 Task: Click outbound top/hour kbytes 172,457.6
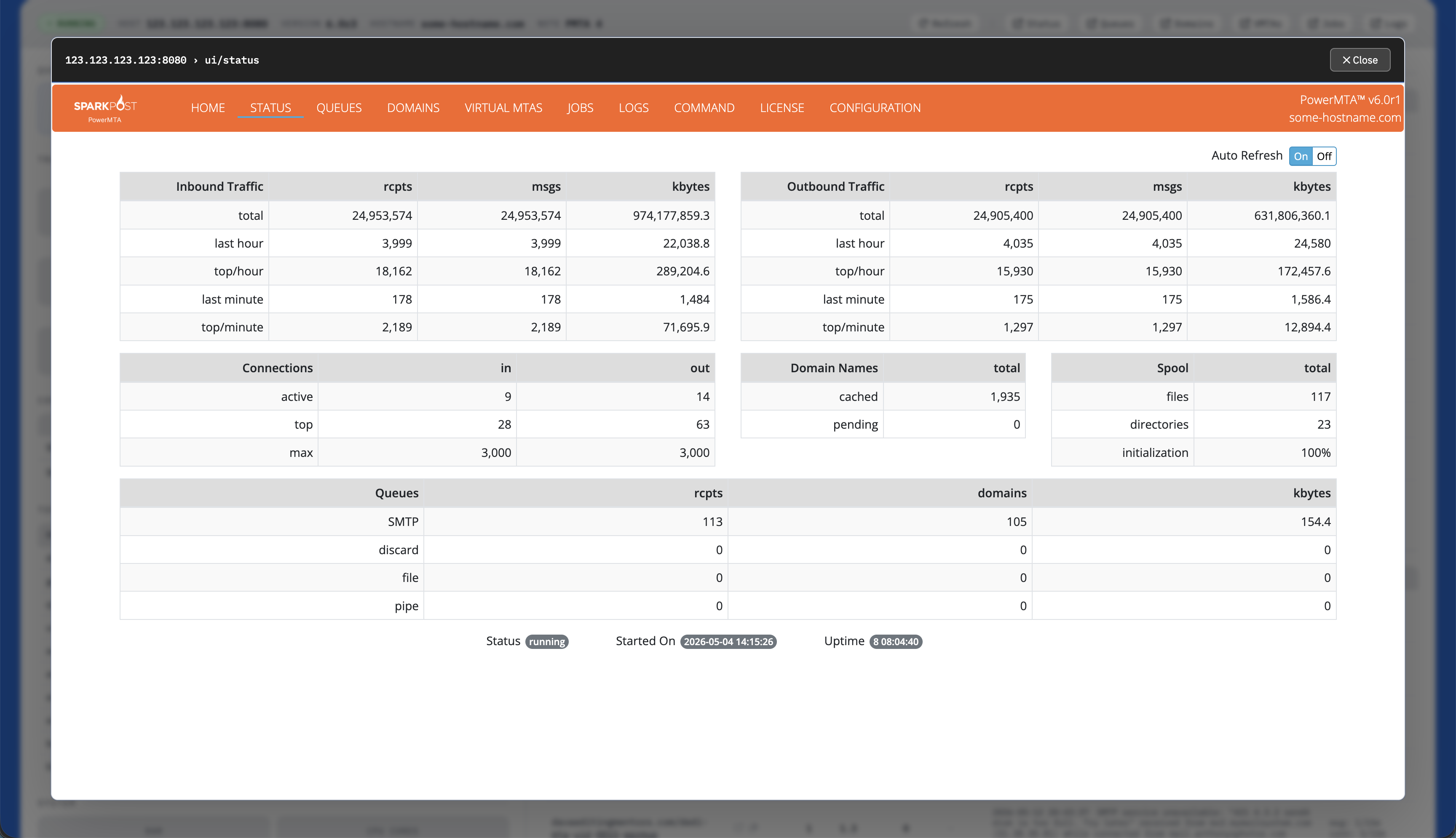[x=1304, y=271]
